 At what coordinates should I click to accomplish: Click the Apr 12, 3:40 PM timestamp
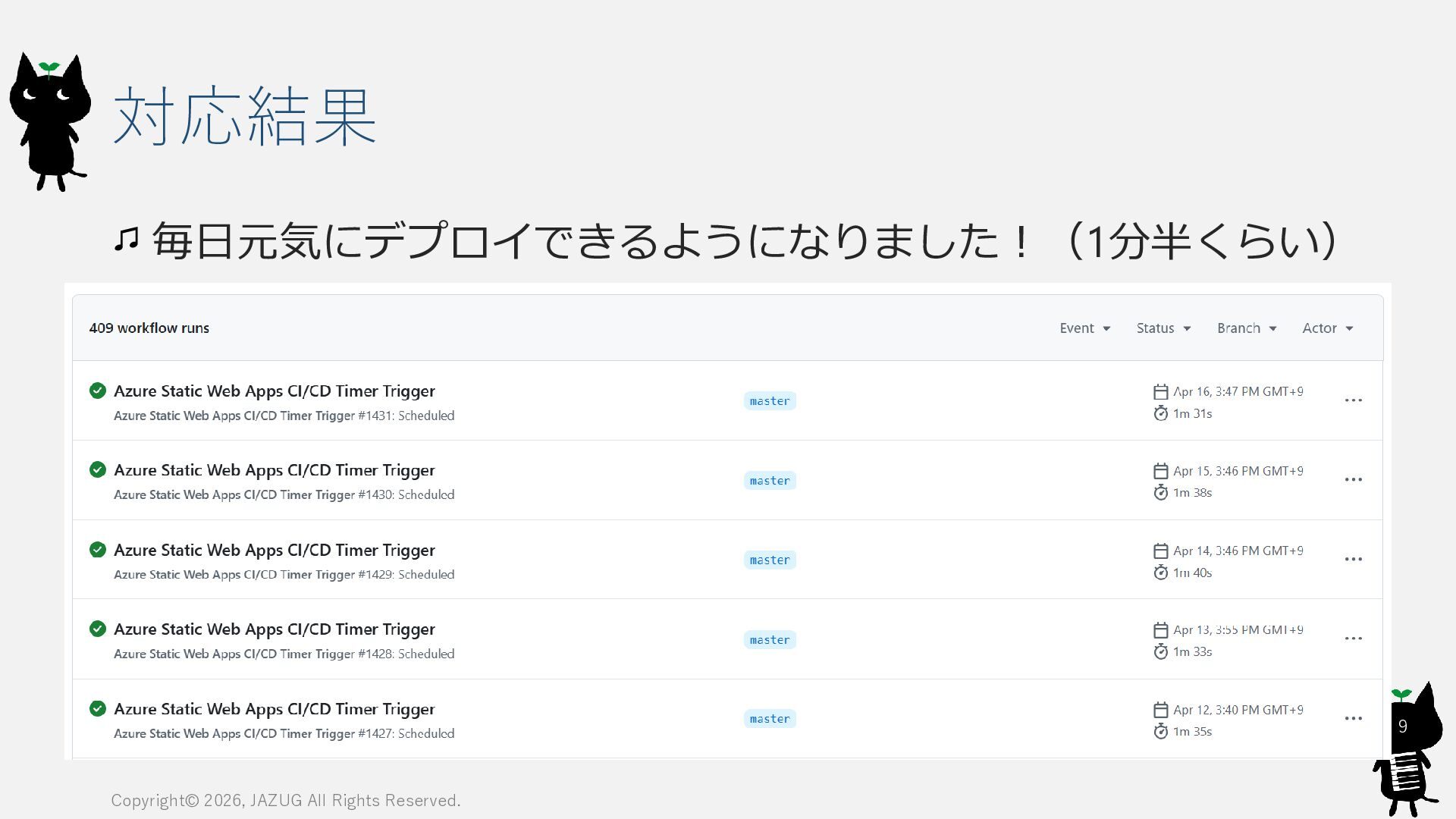1238,710
